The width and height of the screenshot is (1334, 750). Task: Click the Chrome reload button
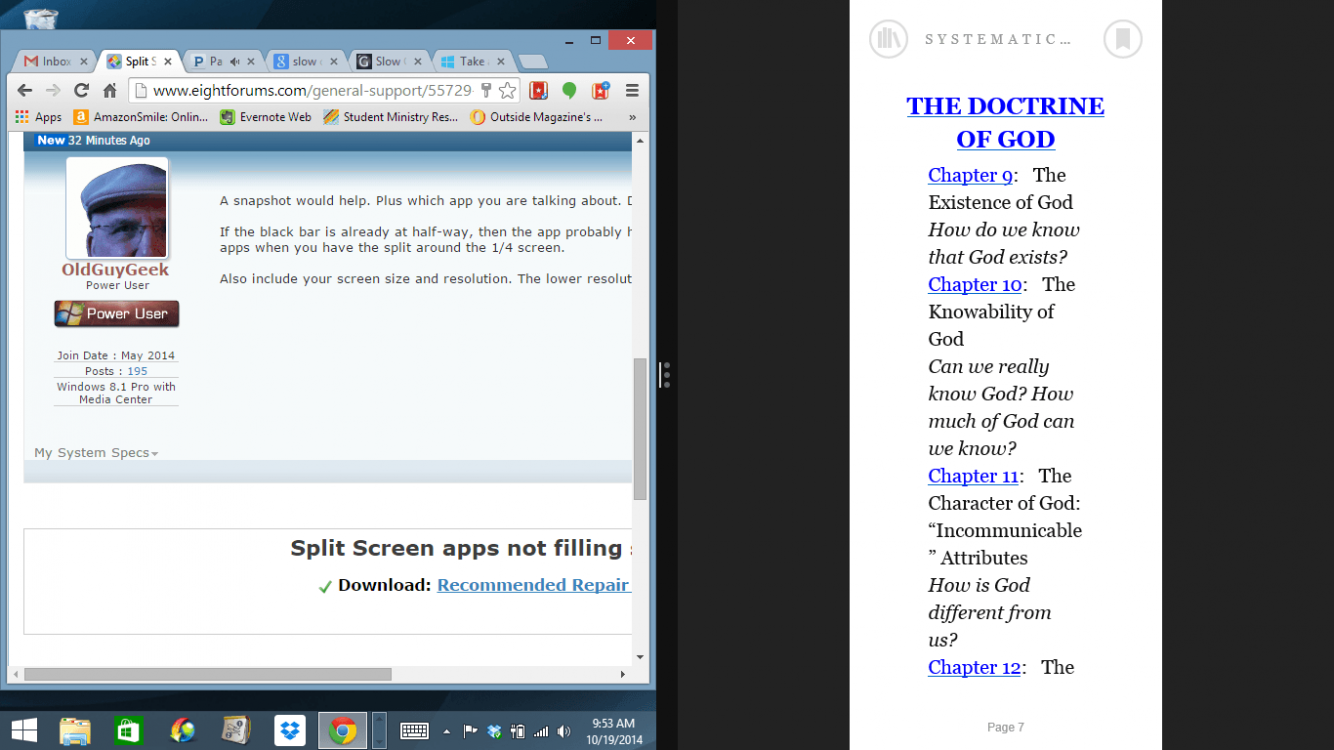pos(81,91)
